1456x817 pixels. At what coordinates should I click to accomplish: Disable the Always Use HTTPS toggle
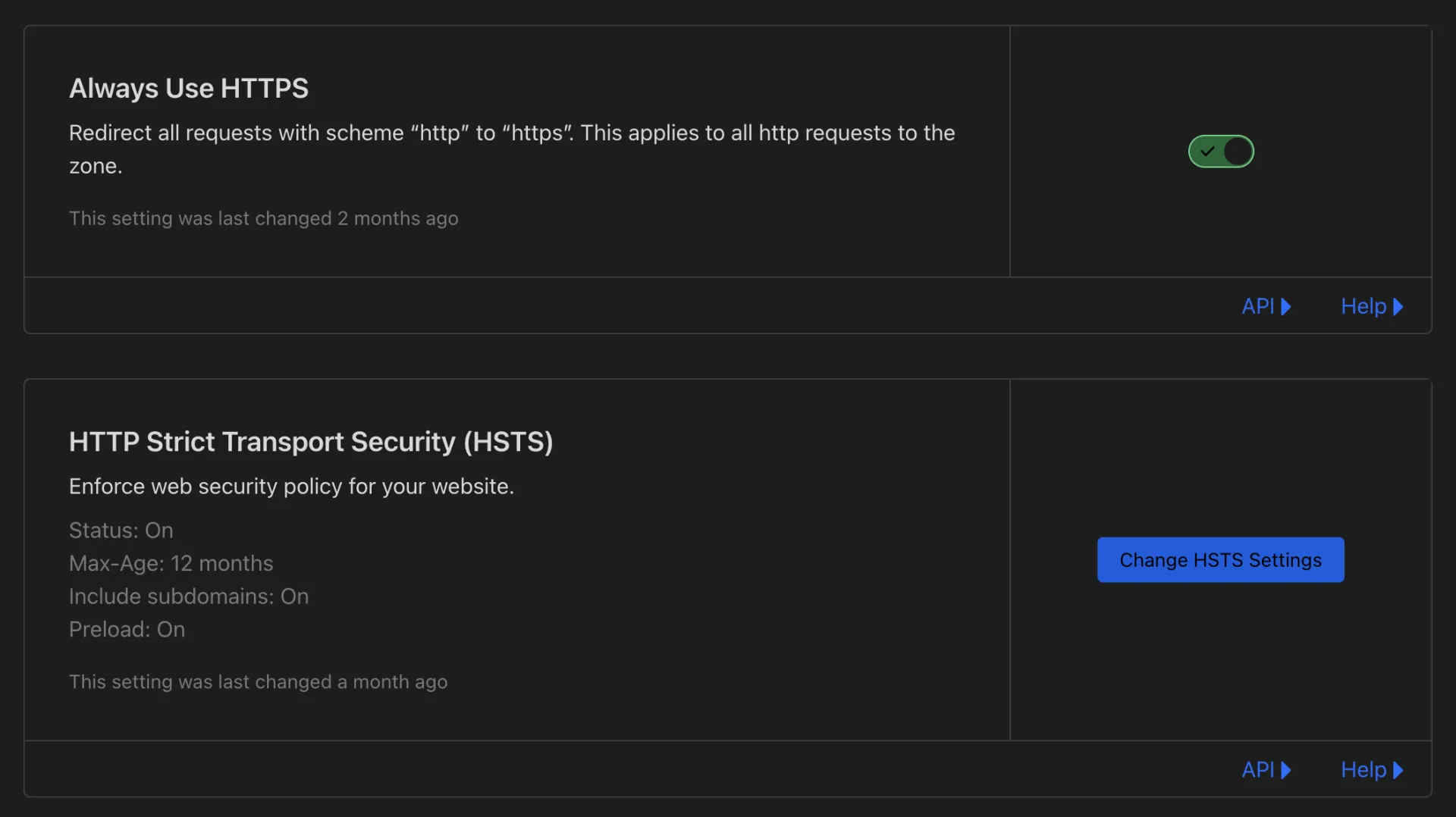(1220, 152)
